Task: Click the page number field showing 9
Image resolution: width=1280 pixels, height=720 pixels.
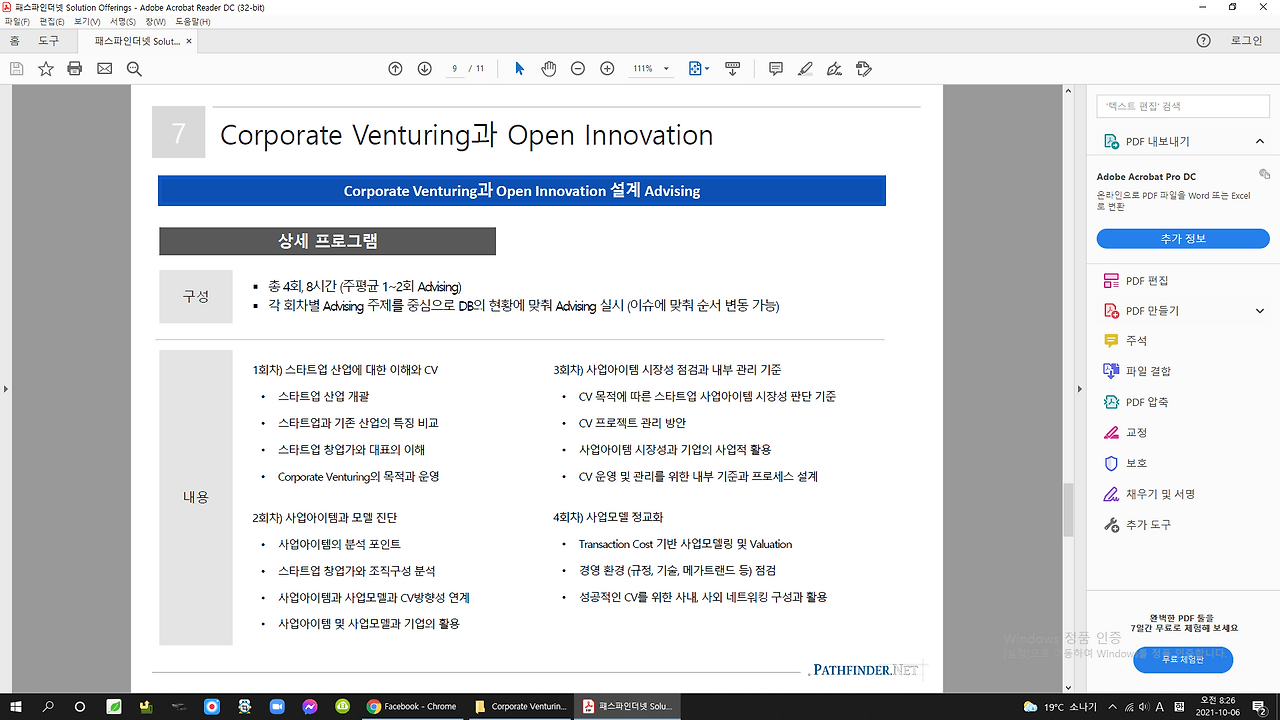Action: pyautogui.click(x=455, y=69)
